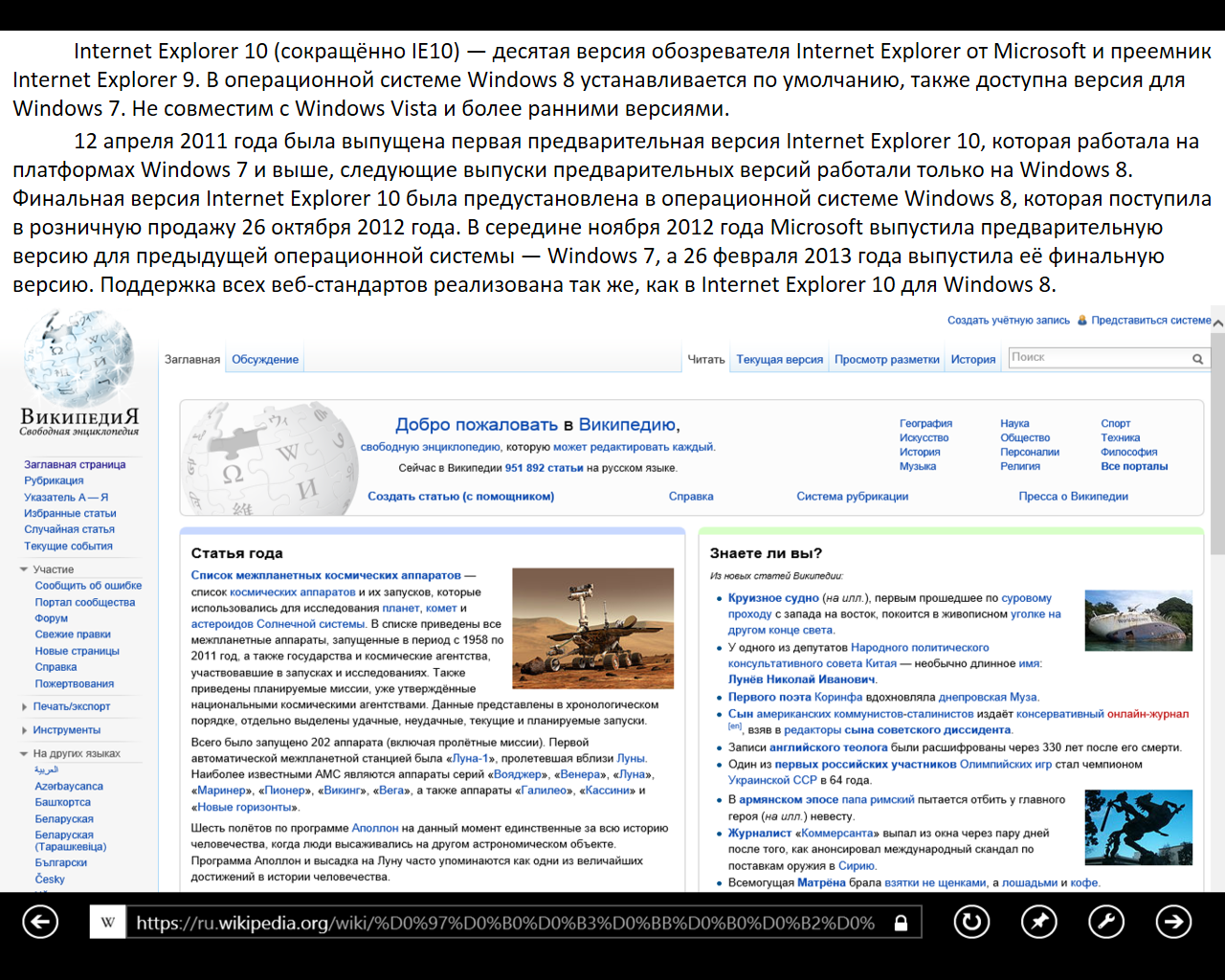
Task: Click the Mars rover thumbnail image
Action: pyautogui.click(x=593, y=628)
